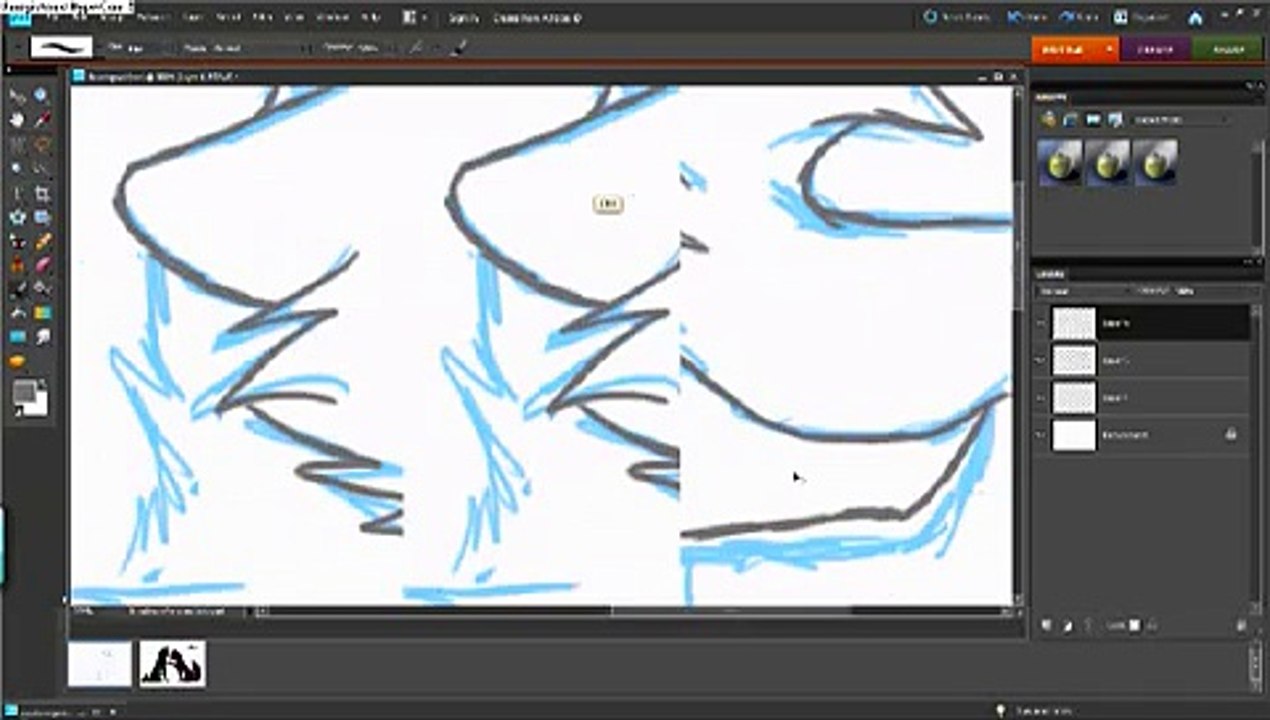Image resolution: width=1270 pixels, height=720 pixels.
Task: Expand EDIT Full mode dropdown arrow
Action: tap(1110, 49)
